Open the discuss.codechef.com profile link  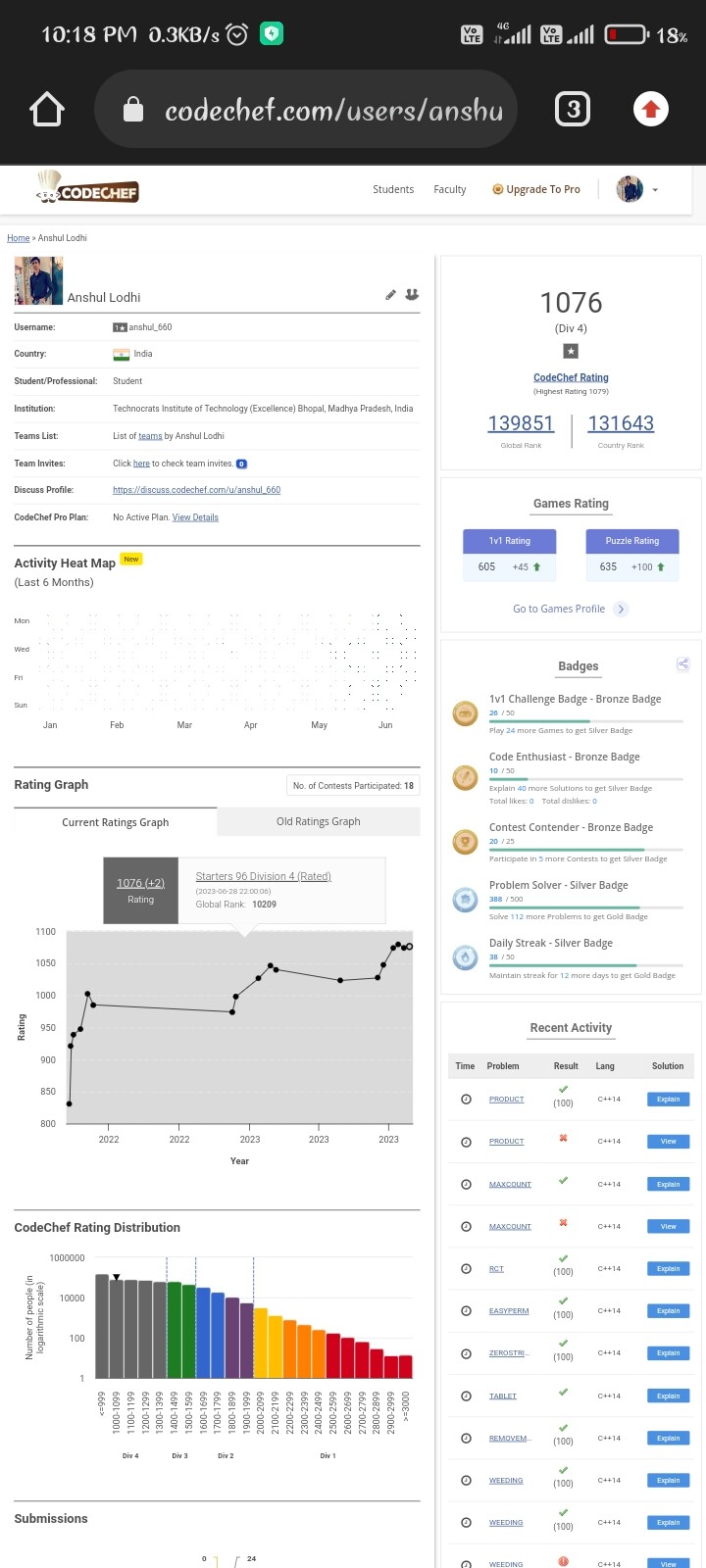(x=196, y=490)
